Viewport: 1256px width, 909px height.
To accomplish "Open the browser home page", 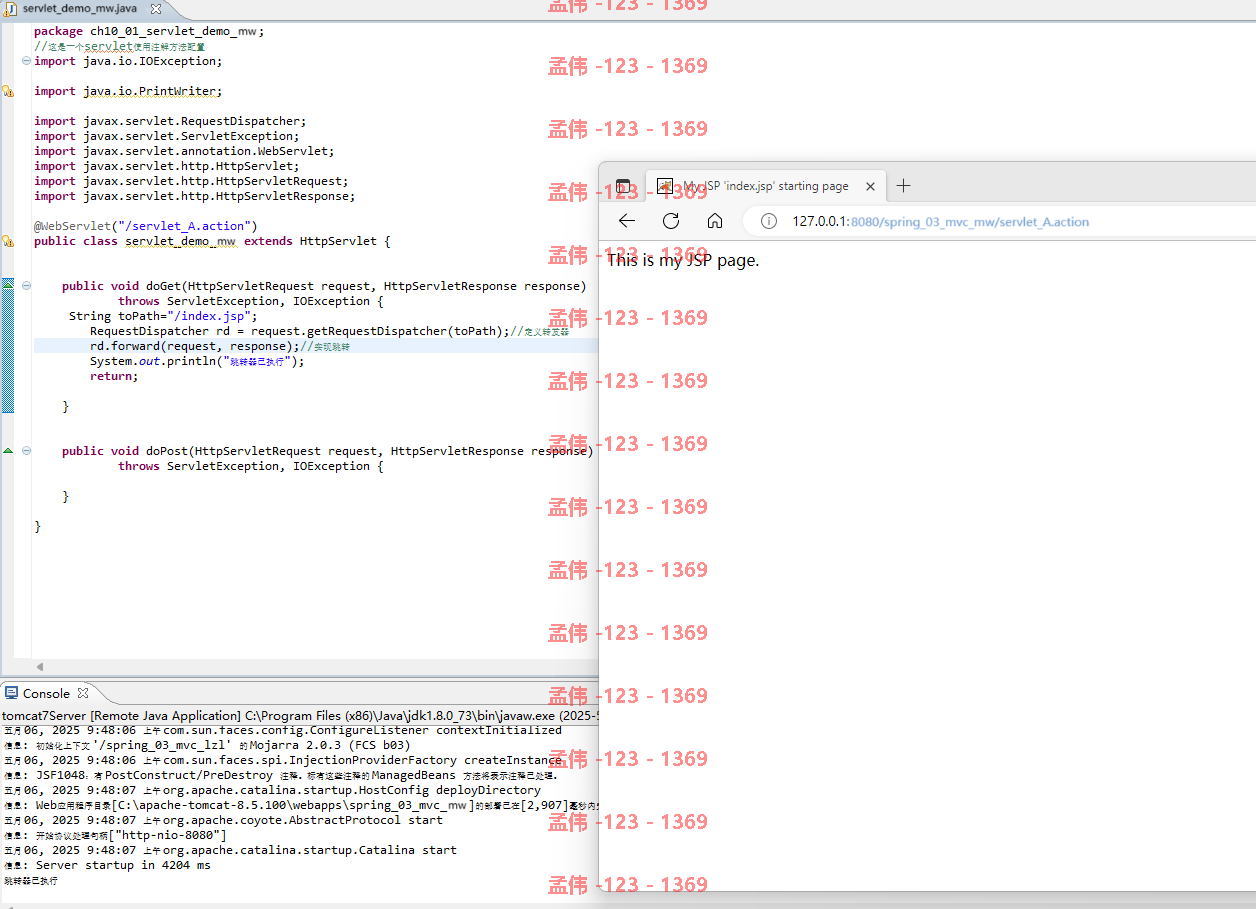I will 714,221.
